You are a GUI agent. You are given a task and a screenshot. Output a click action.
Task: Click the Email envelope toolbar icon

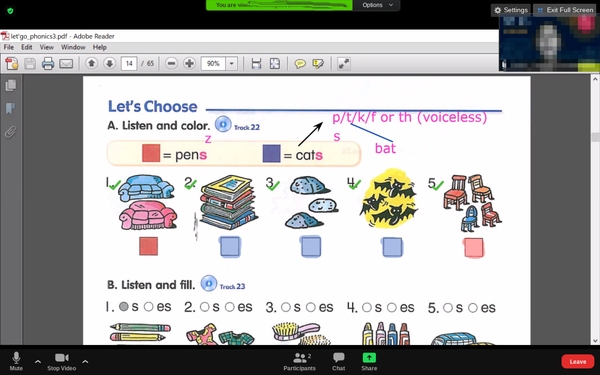coord(66,64)
